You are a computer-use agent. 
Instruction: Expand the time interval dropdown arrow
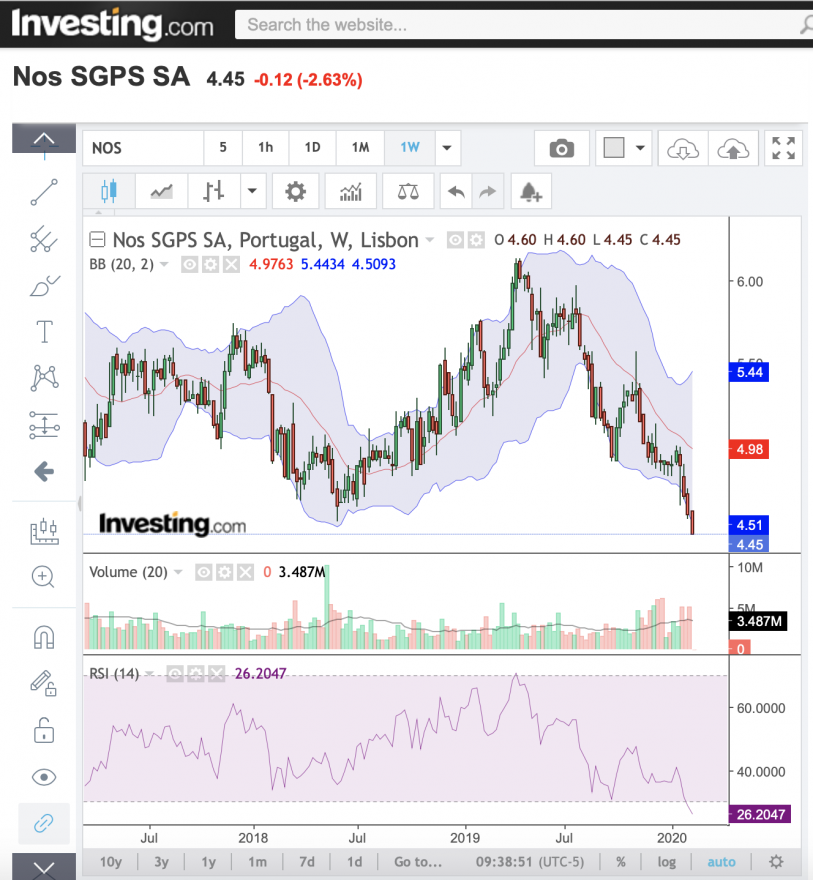point(447,148)
